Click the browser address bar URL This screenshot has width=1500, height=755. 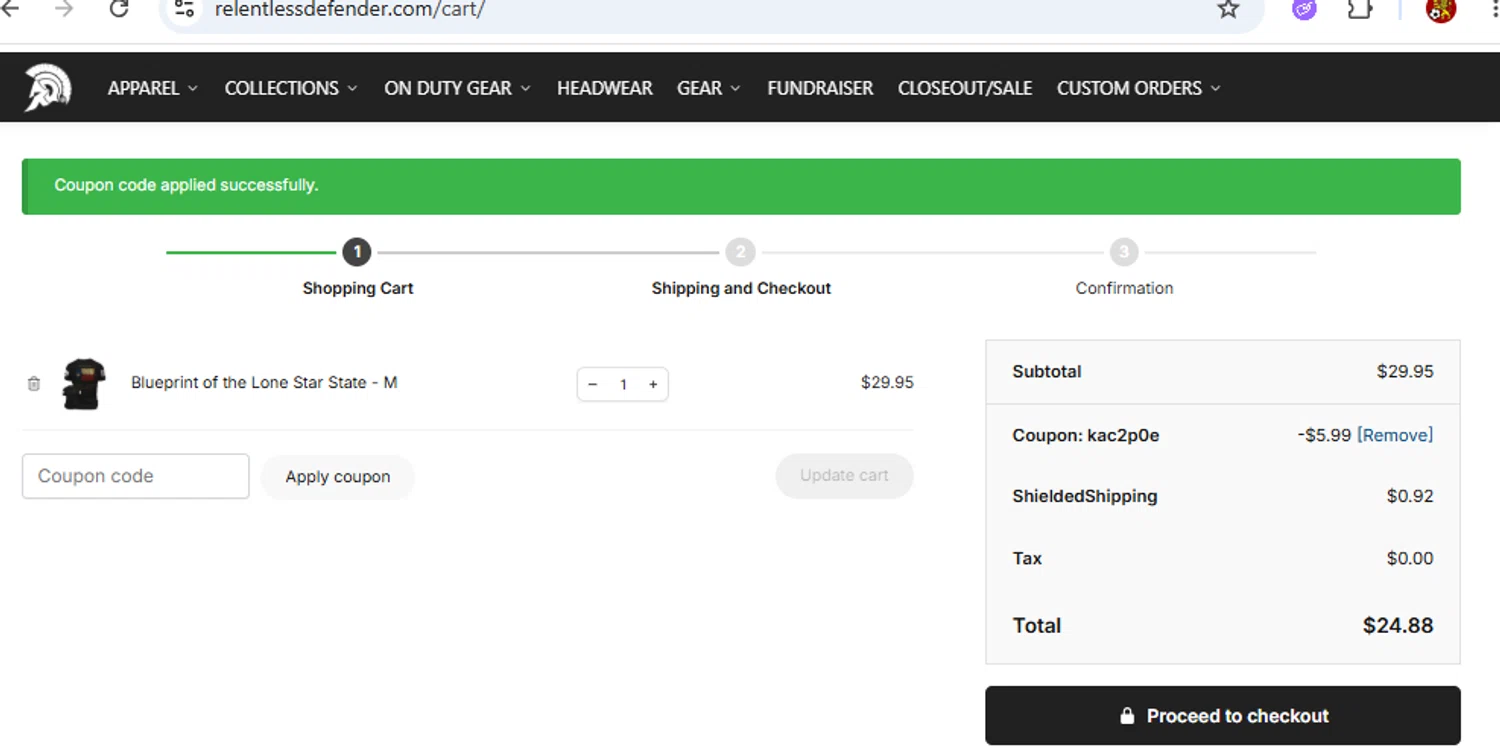pyautogui.click(x=350, y=10)
